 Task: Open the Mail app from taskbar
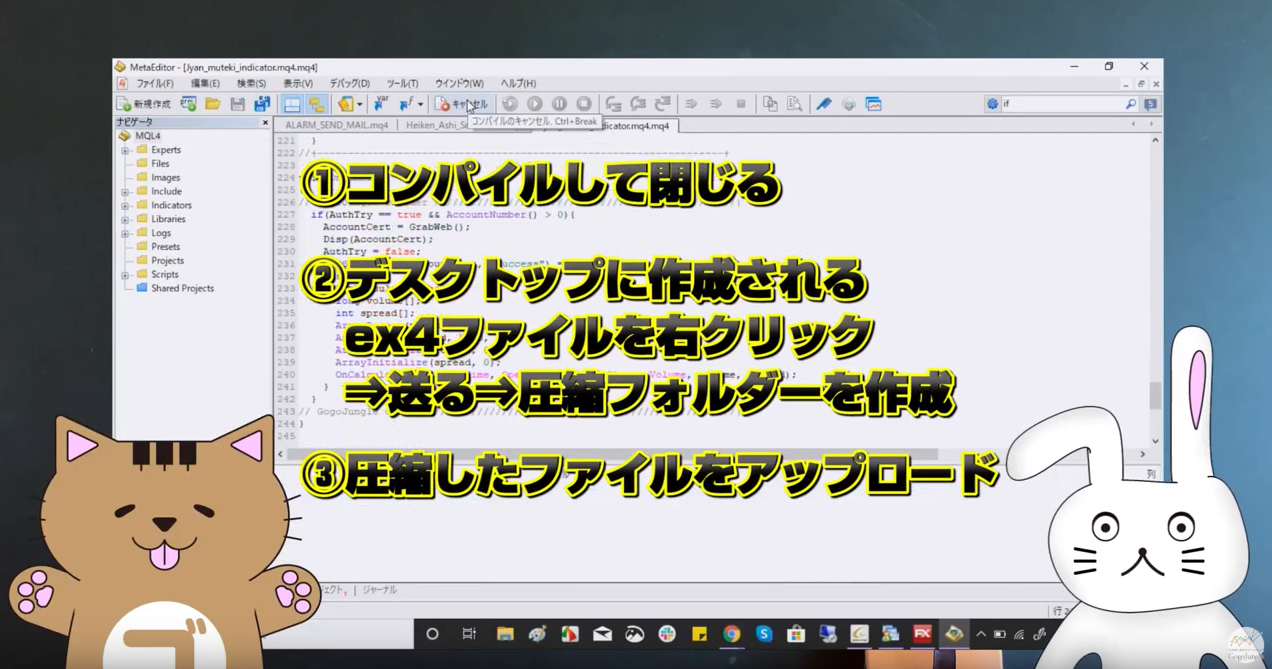602,634
